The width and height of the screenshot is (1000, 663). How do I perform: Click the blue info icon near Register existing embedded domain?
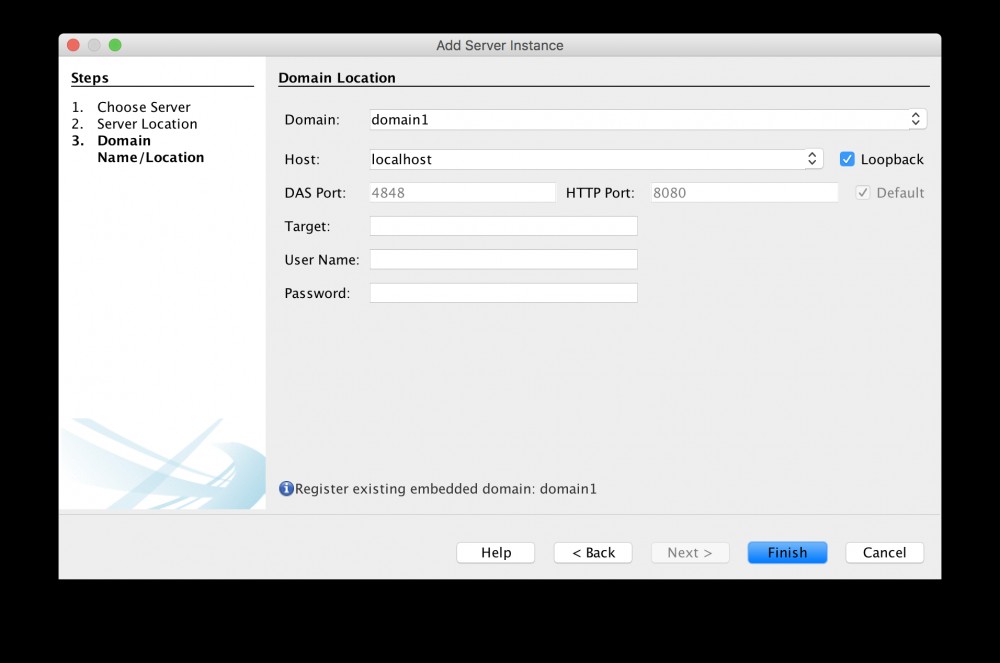pos(286,488)
